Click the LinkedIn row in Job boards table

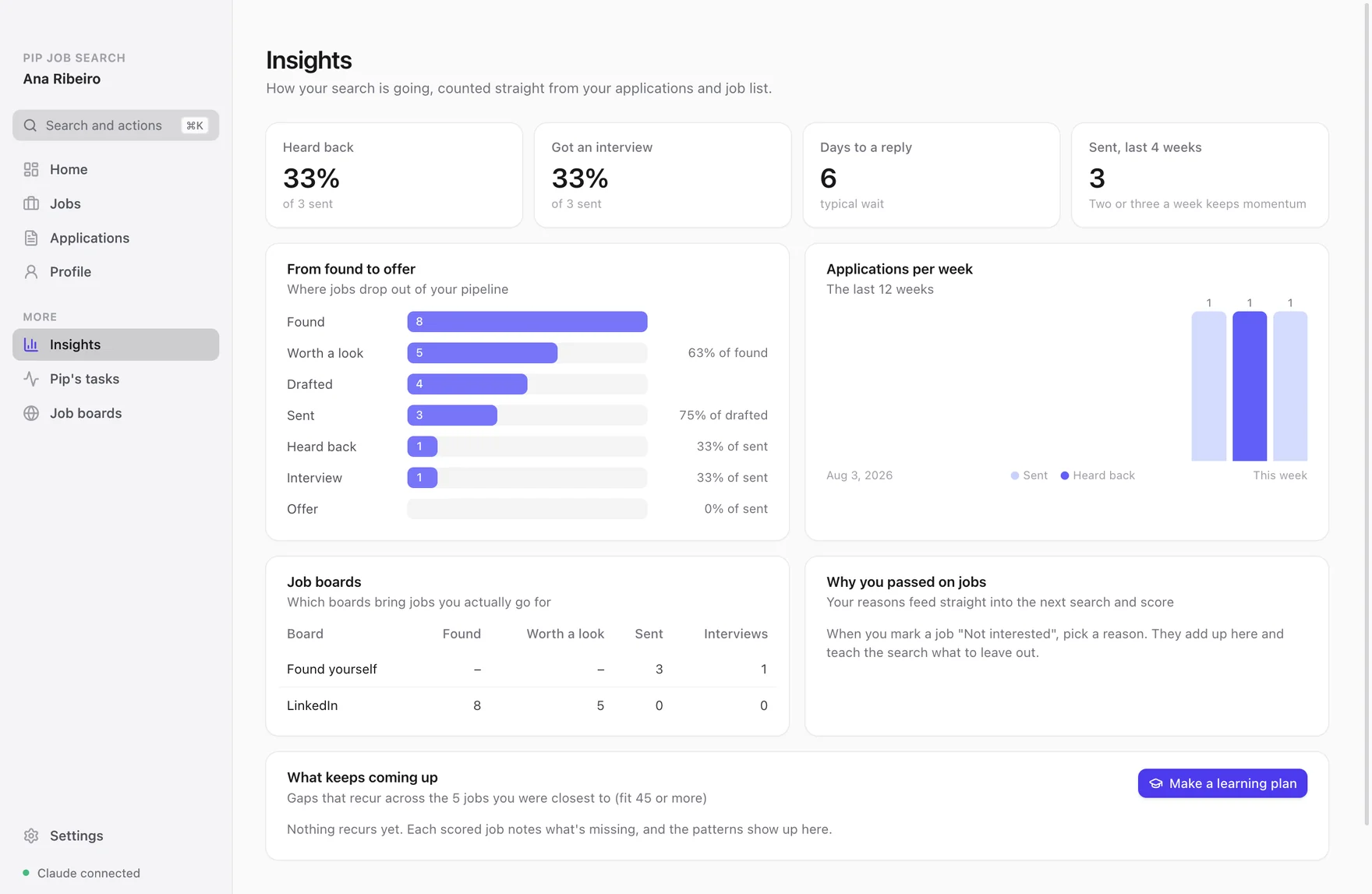coord(527,705)
